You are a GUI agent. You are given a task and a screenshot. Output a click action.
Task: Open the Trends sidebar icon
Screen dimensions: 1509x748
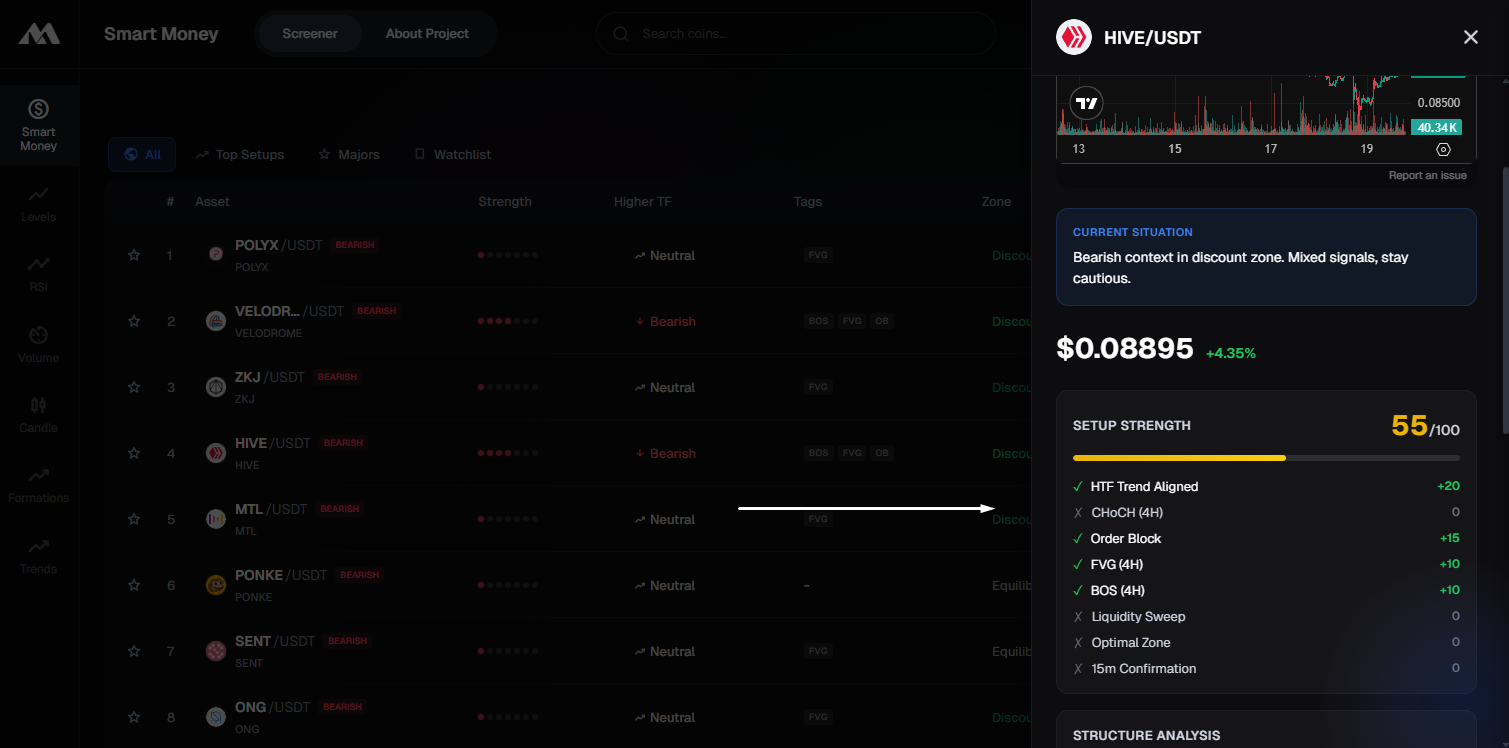pos(39,555)
